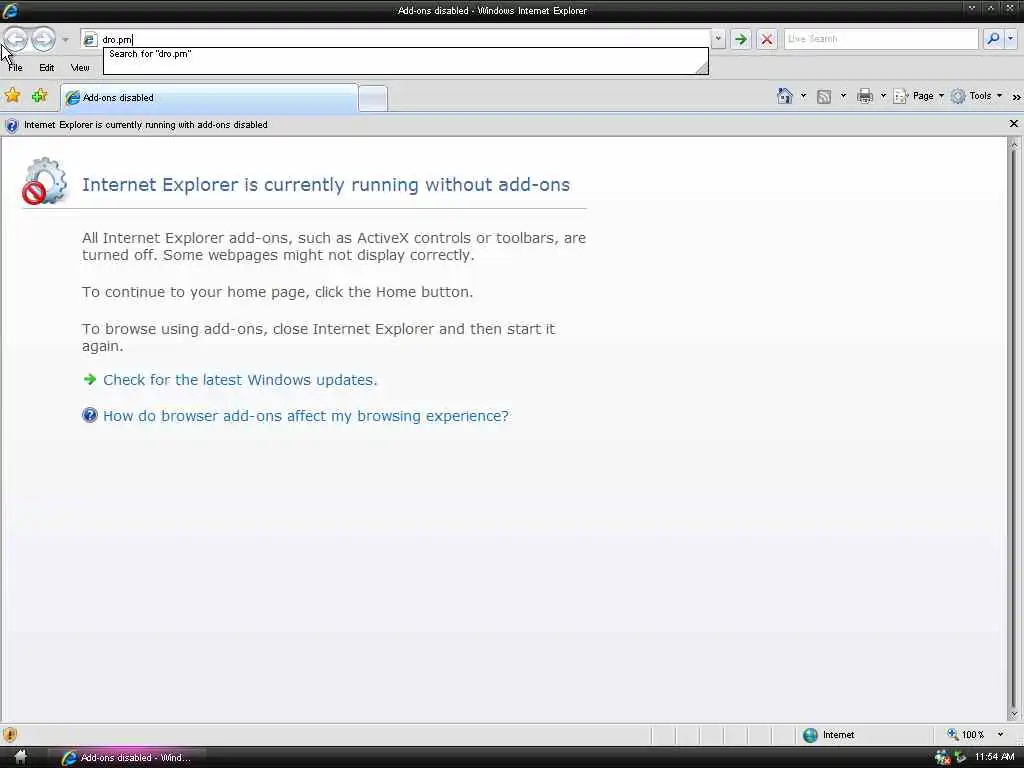The height and width of the screenshot is (768, 1024).
Task: Open a new tab button
Action: click(x=373, y=99)
